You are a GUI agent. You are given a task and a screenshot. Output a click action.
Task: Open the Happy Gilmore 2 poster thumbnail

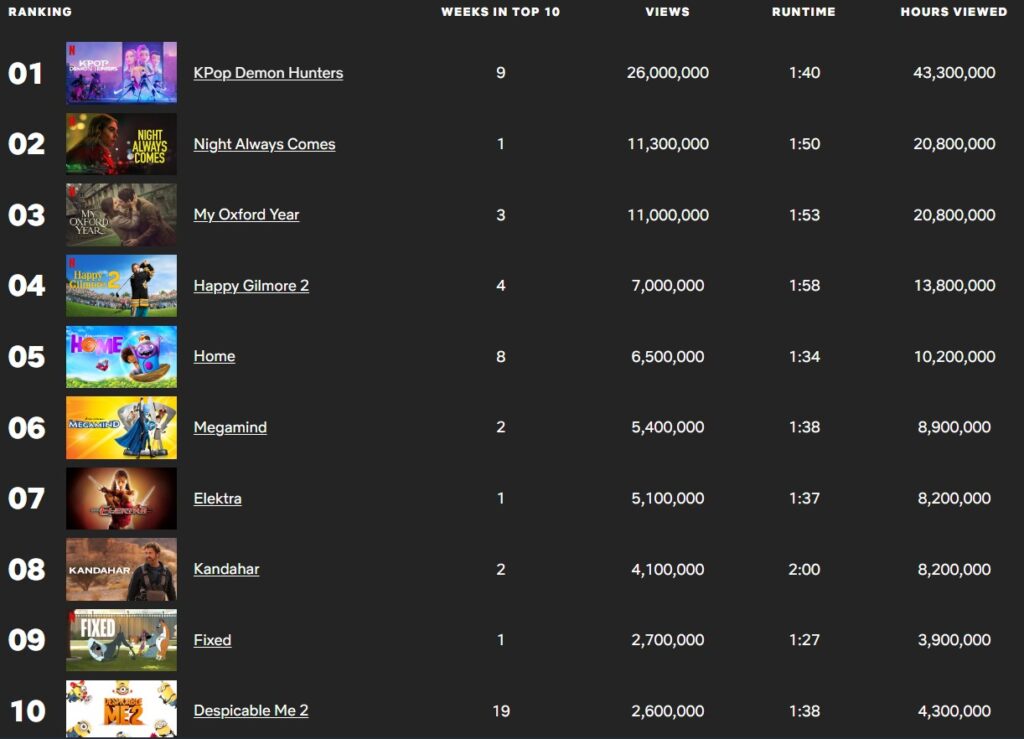[121, 286]
